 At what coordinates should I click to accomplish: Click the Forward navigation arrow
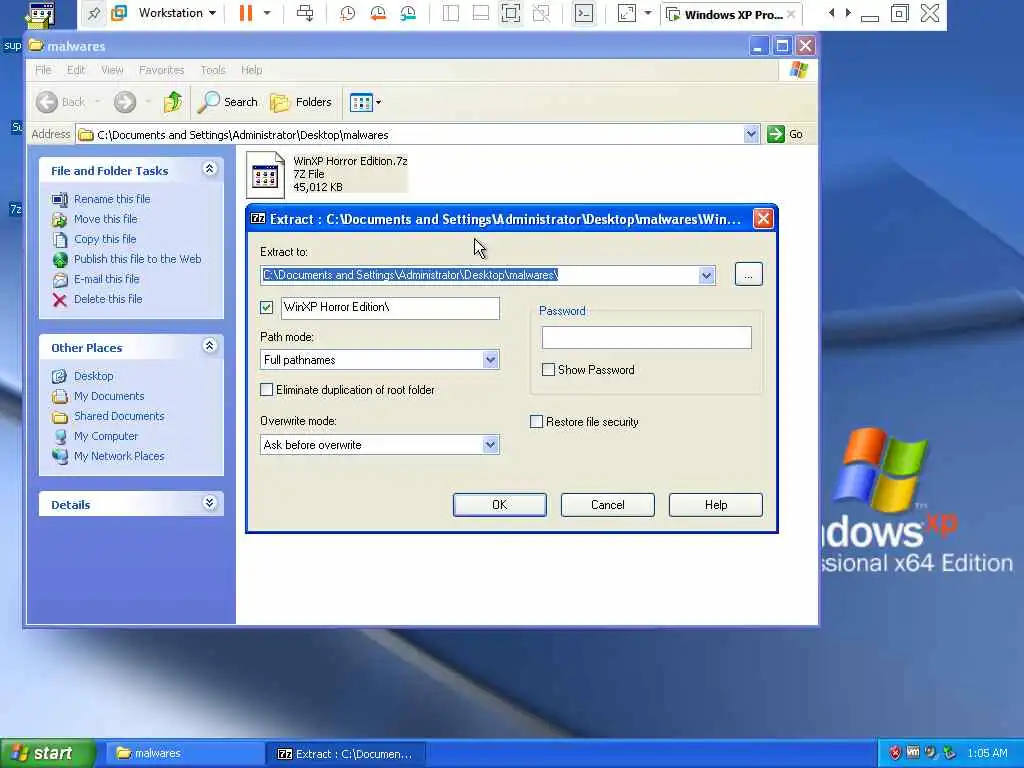(125, 102)
